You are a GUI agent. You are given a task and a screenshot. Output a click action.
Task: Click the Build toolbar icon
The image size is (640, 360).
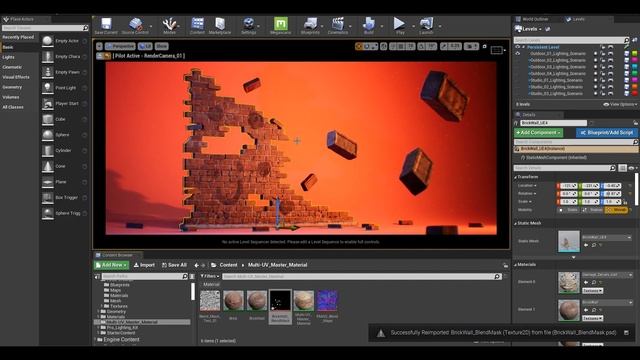(x=369, y=24)
